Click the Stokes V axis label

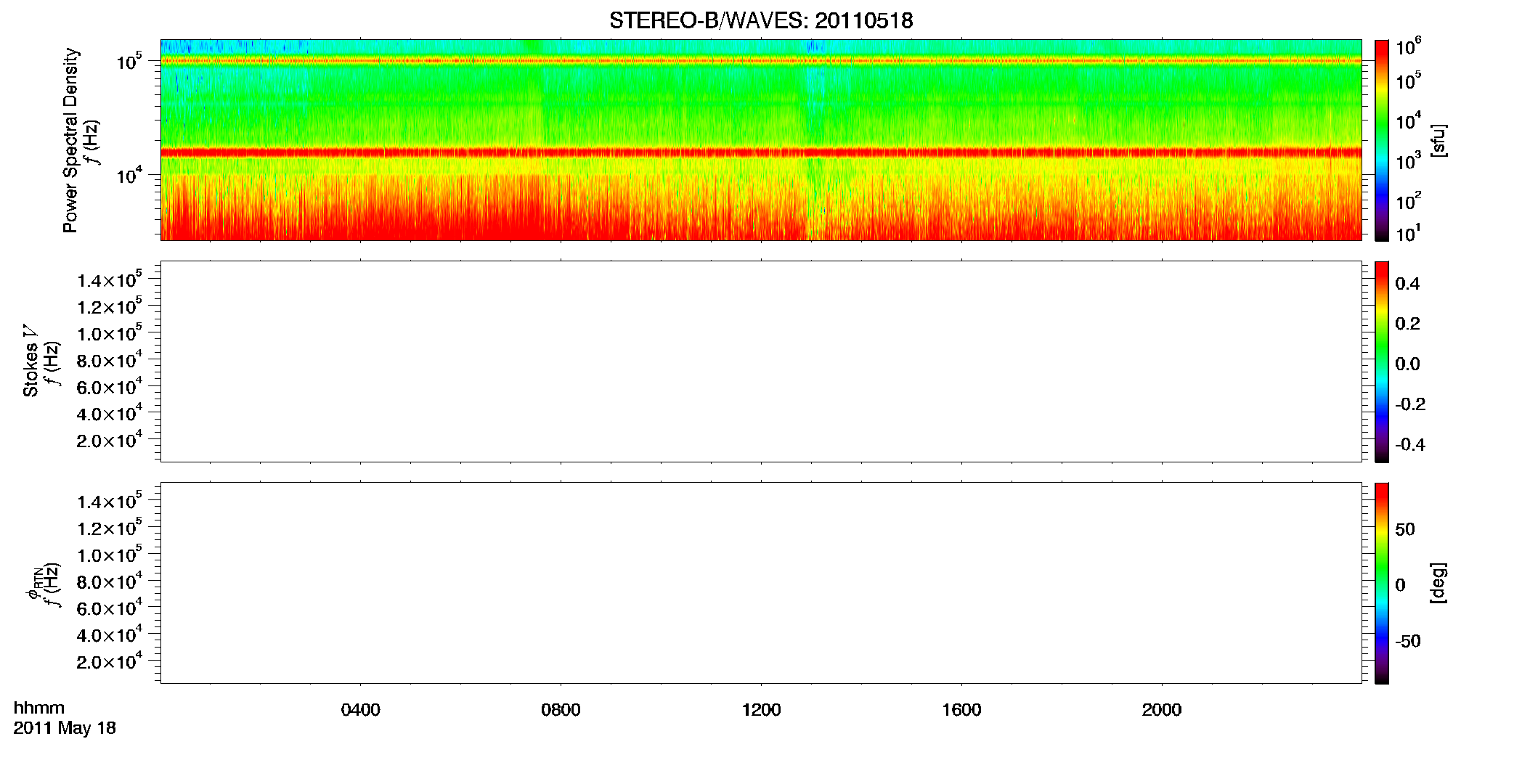coord(30,361)
